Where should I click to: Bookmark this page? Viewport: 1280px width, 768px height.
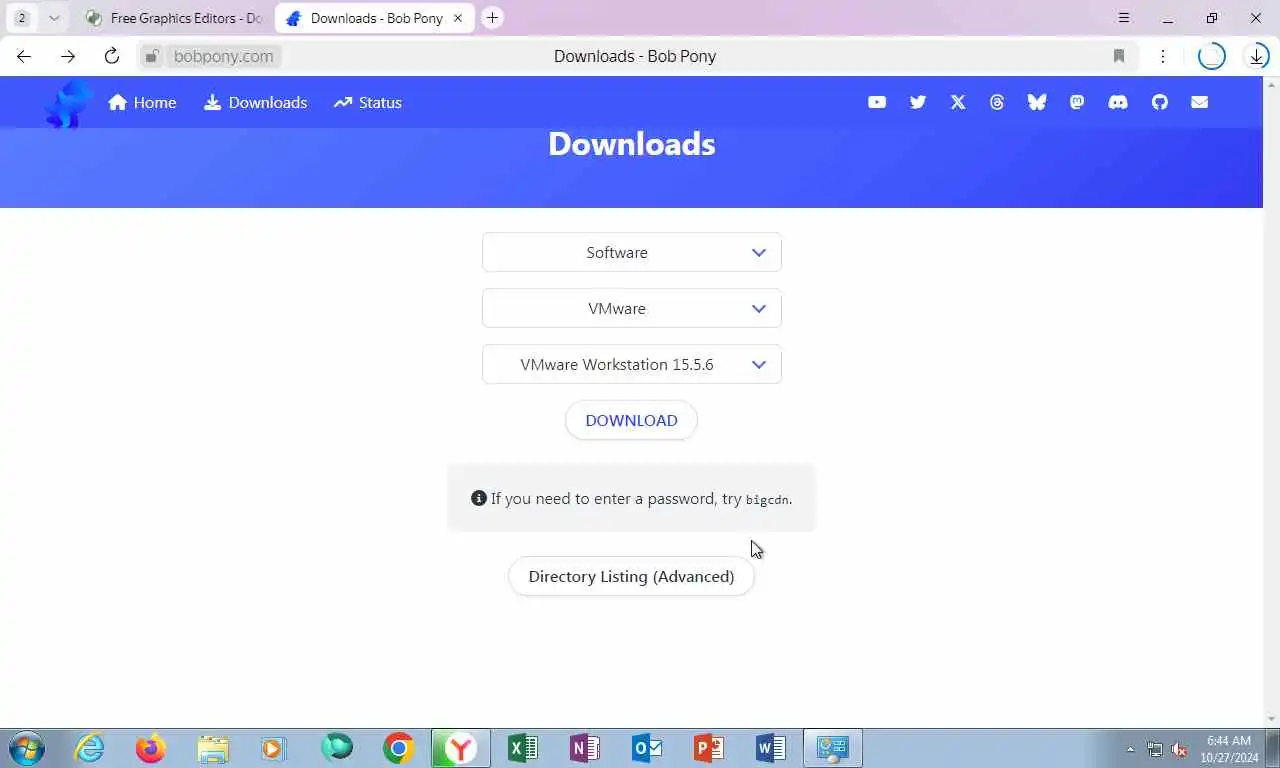tap(1119, 56)
